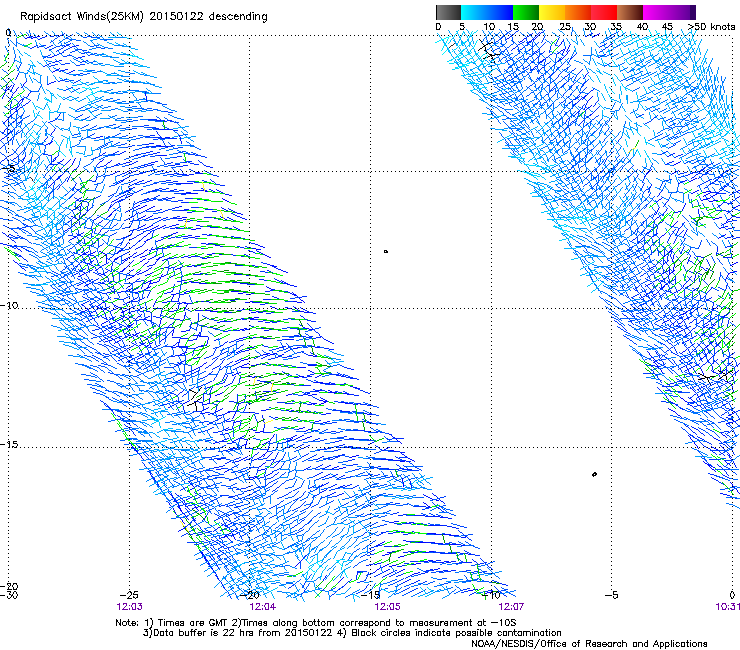Image resolution: width=740 pixels, height=650 pixels.
Task: Click the '-30' longitude label at bottom left
Action: click(x=9, y=595)
